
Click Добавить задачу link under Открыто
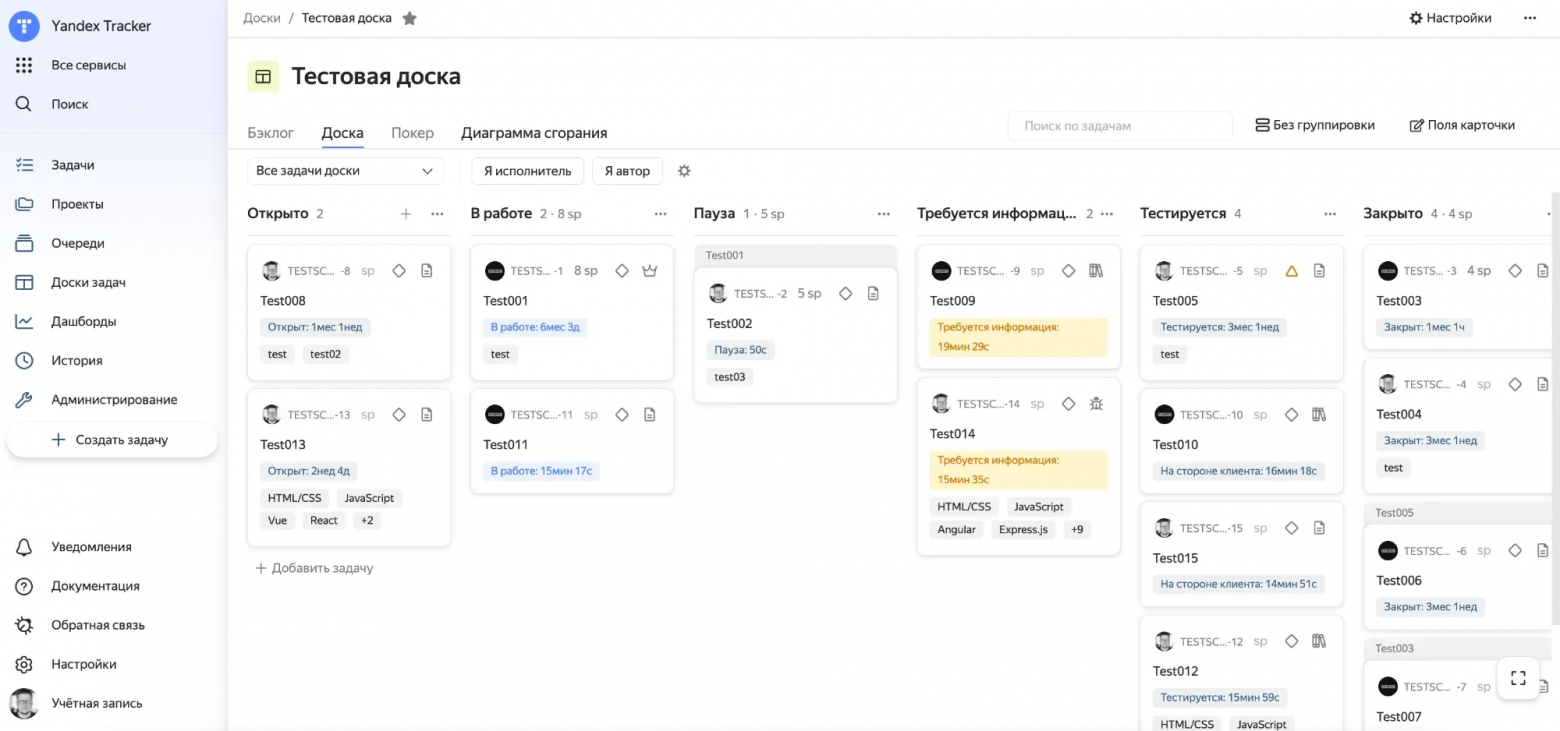[x=314, y=568]
